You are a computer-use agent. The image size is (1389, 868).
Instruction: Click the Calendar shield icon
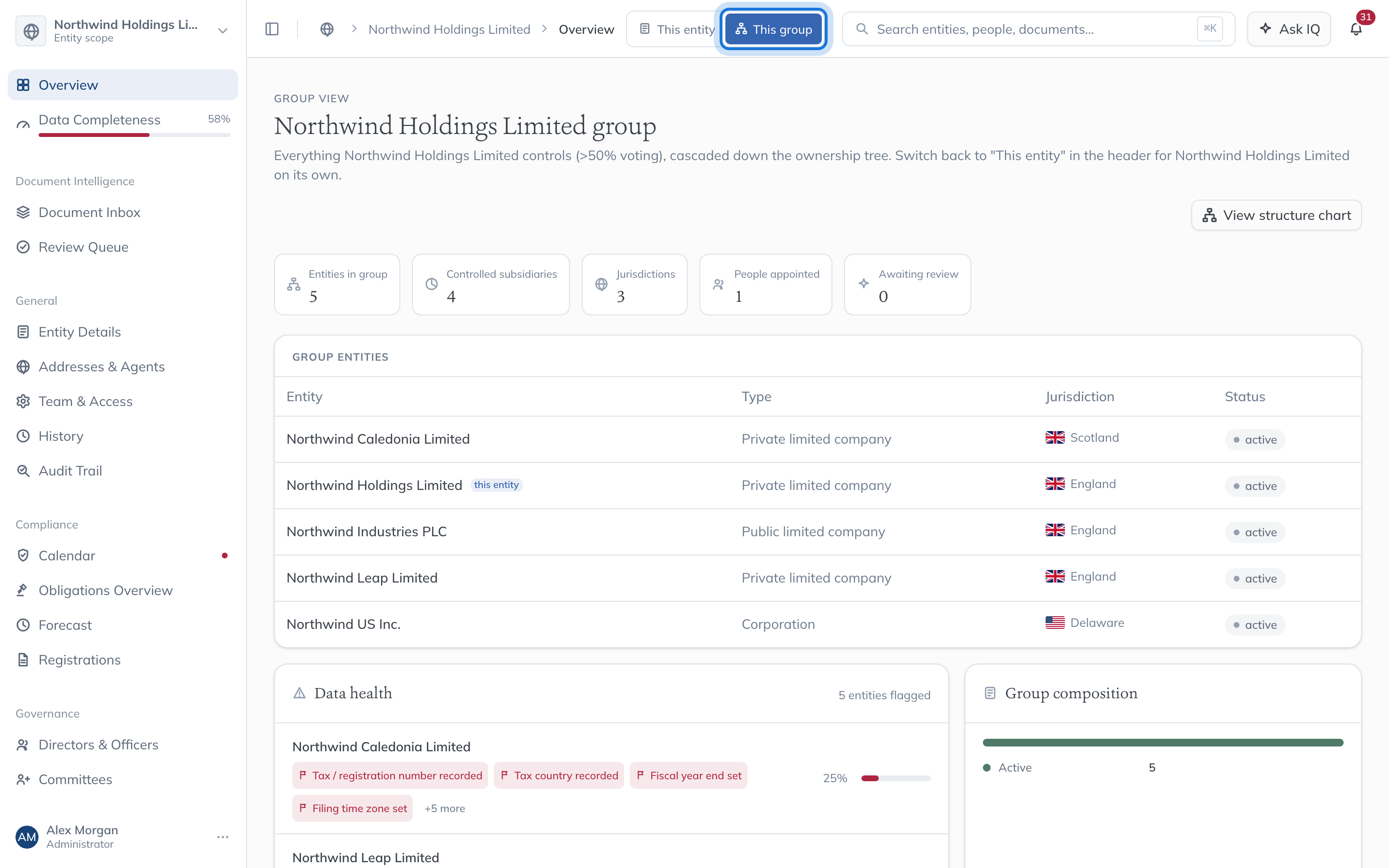click(23, 556)
